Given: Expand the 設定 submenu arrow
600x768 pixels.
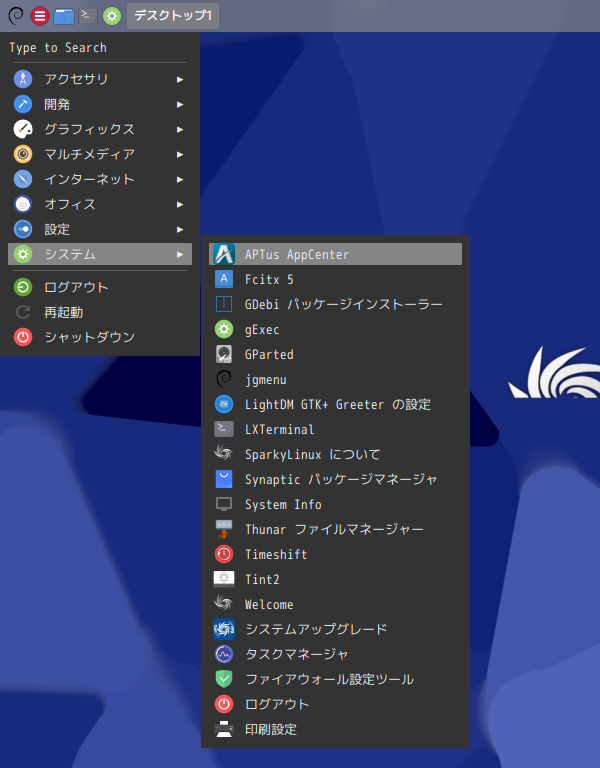Looking at the screenshot, I should click(180, 229).
